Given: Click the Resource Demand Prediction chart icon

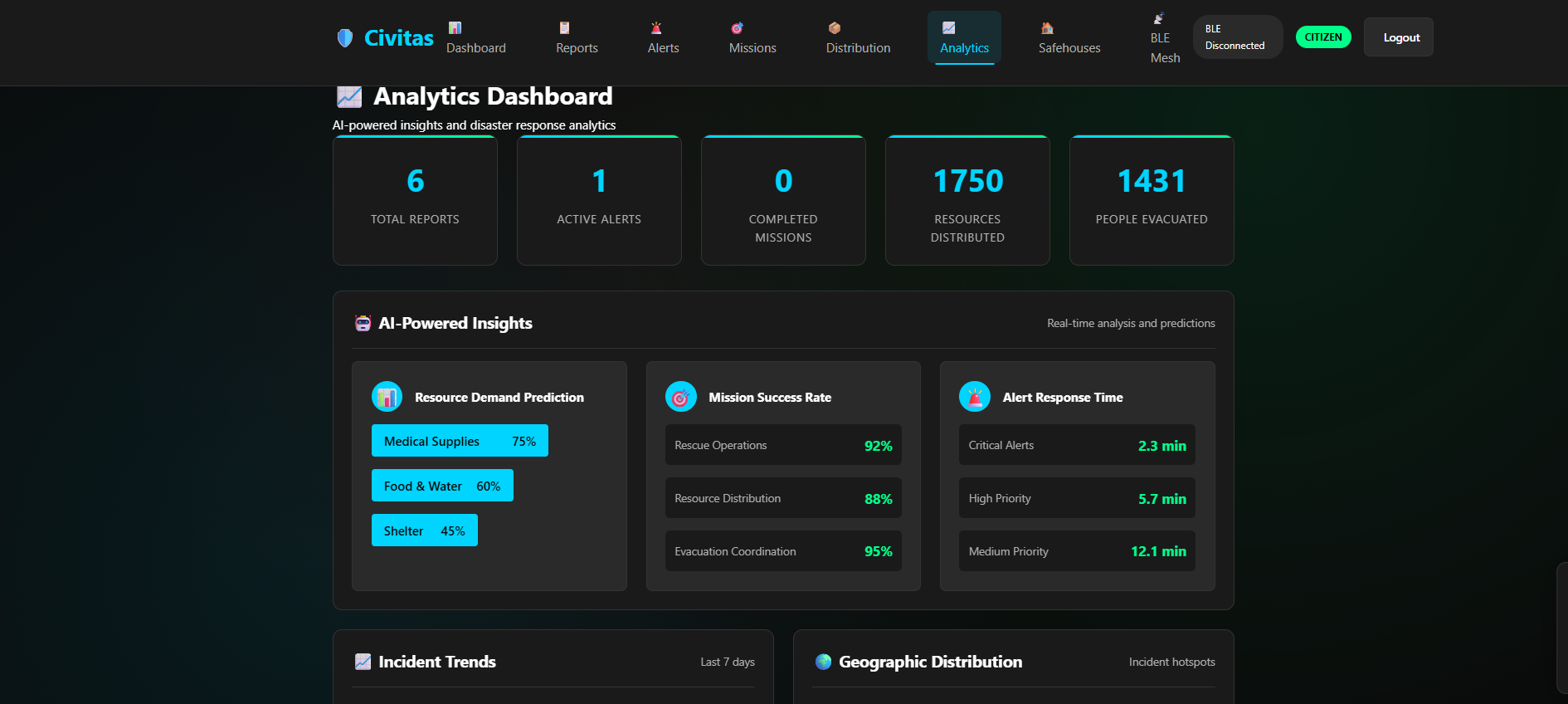Looking at the screenshot, I should point(387,397).
